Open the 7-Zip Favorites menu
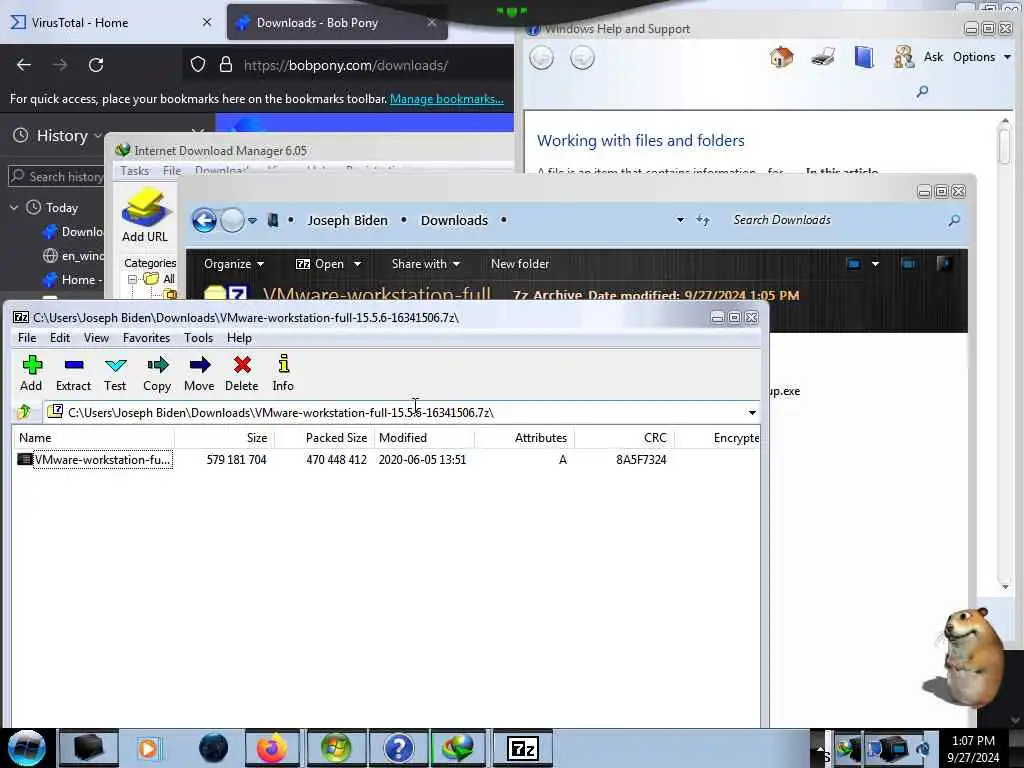This screenshot has width=1024, height=768. click(146, 338)
